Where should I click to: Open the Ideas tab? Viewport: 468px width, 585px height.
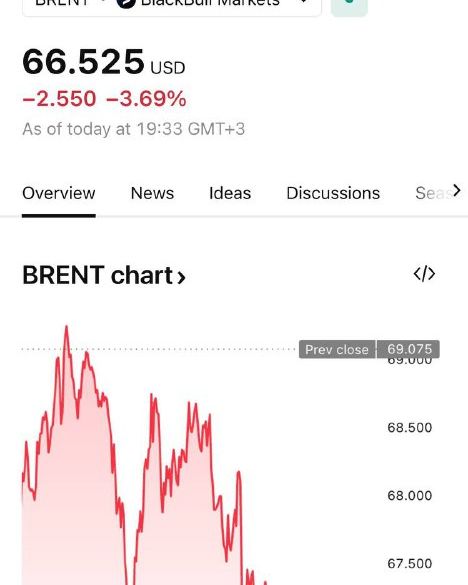click(230, 193)
